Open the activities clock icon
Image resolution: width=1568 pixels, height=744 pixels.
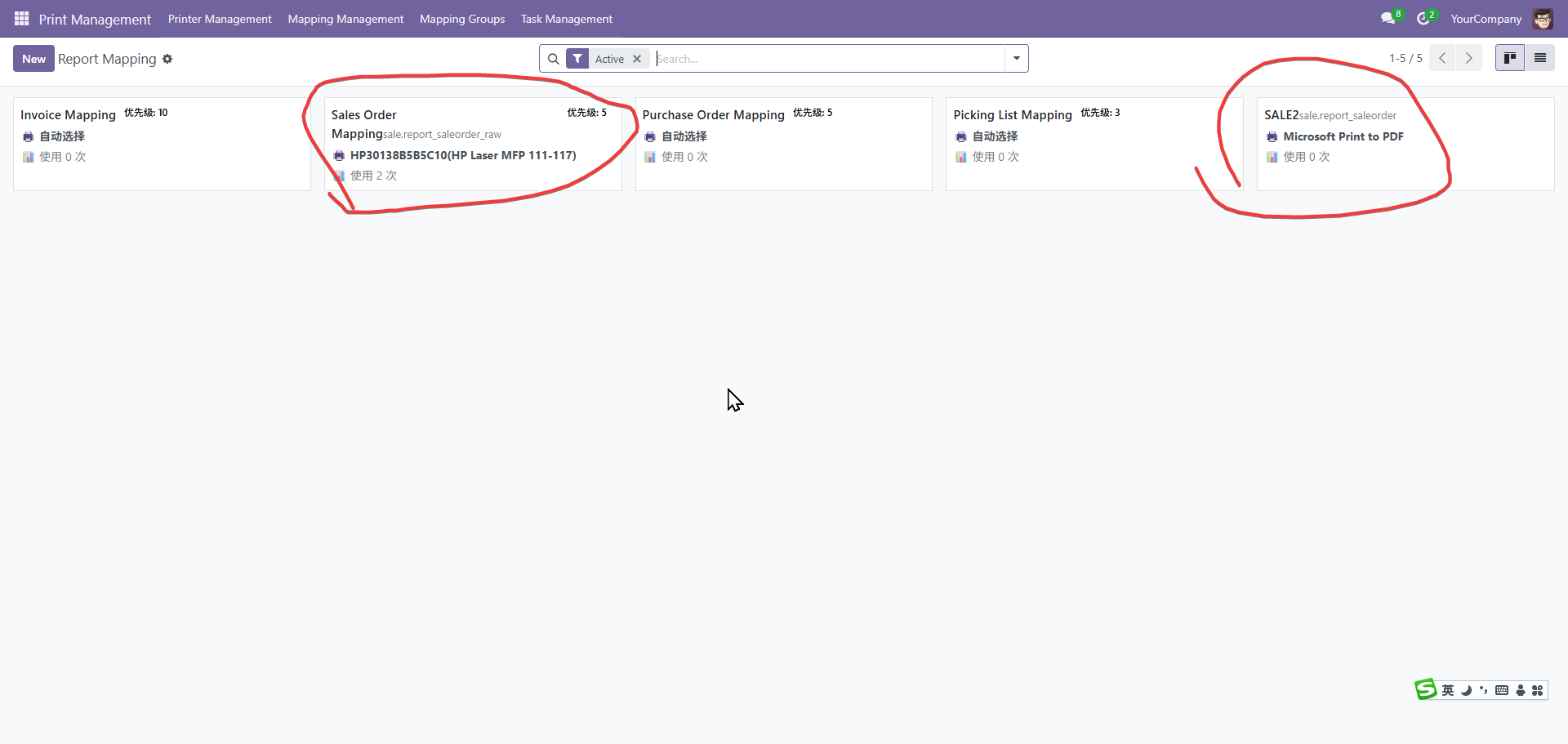[1423, 18]
